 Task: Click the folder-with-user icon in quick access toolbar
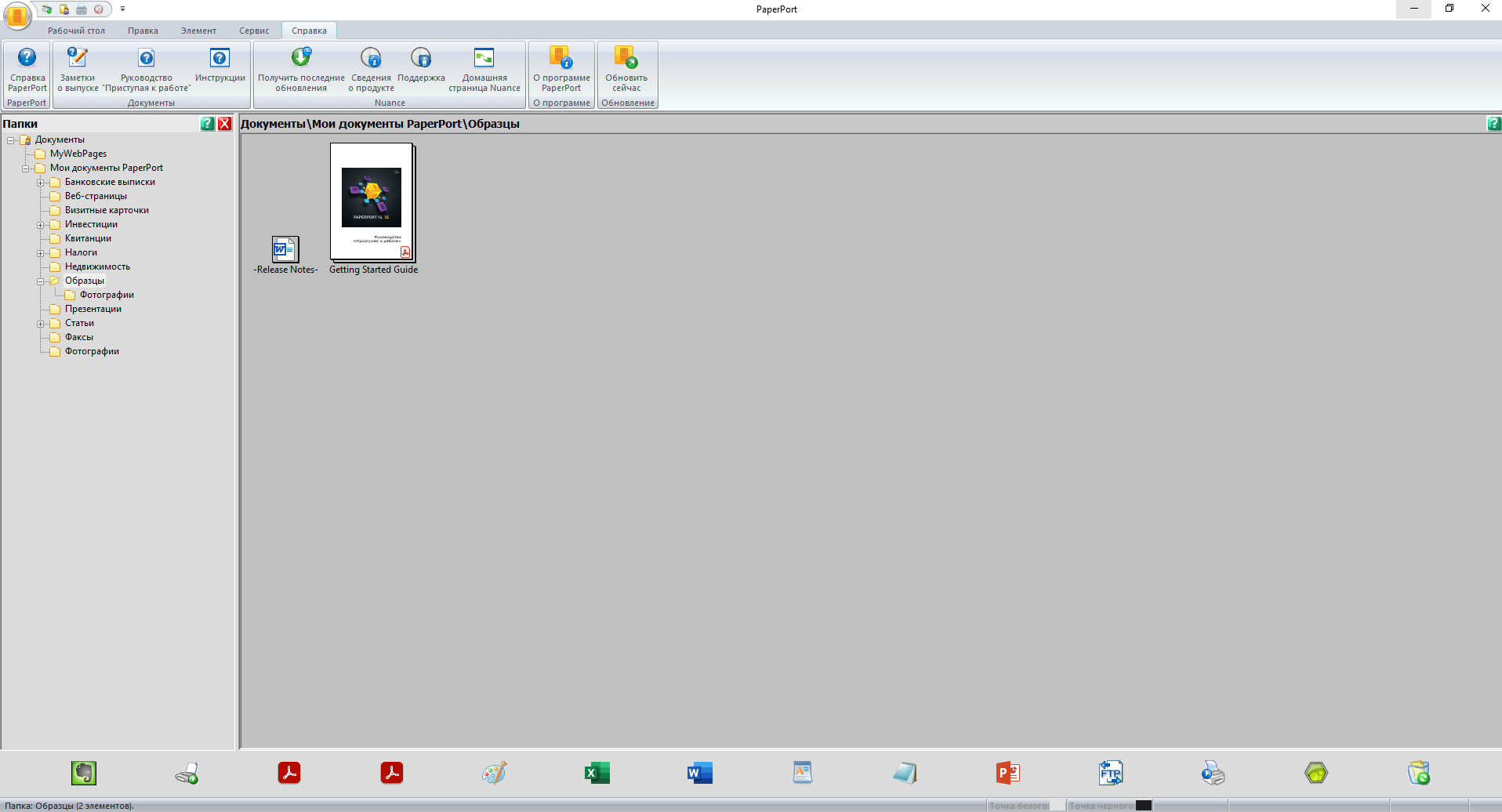(64, 9)
